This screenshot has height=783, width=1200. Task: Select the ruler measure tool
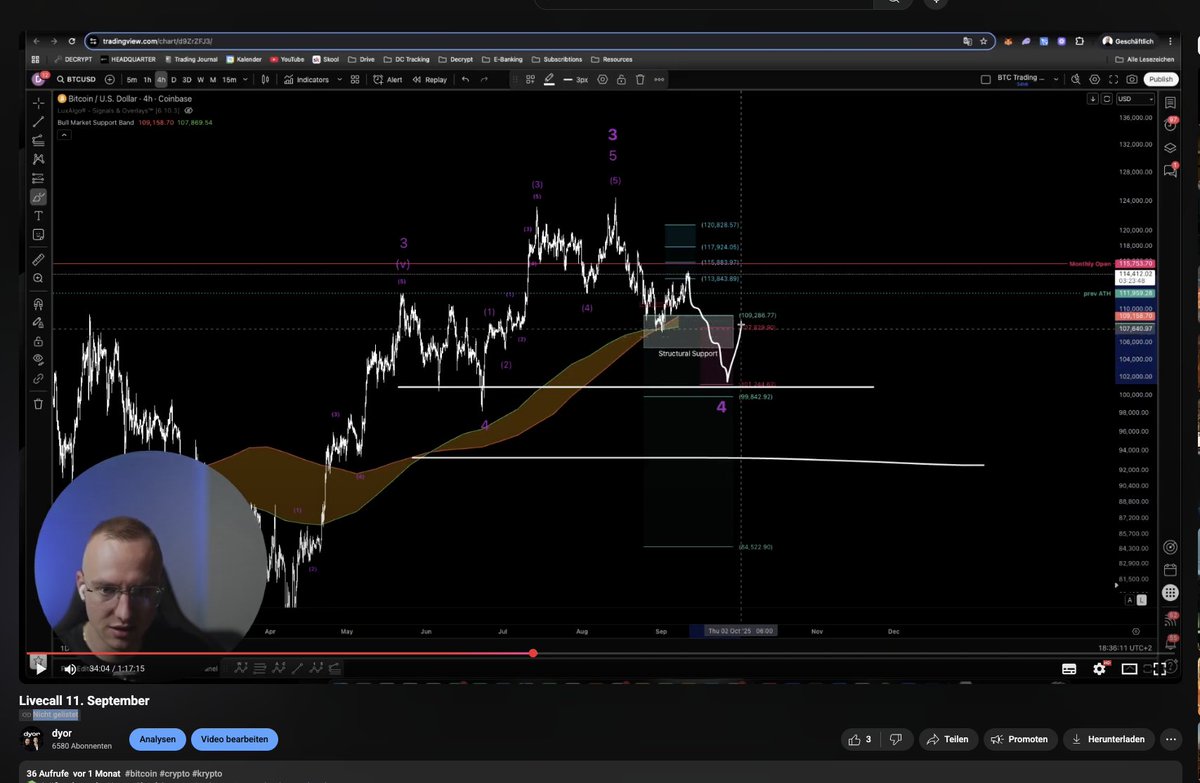[x=38, y=260]
